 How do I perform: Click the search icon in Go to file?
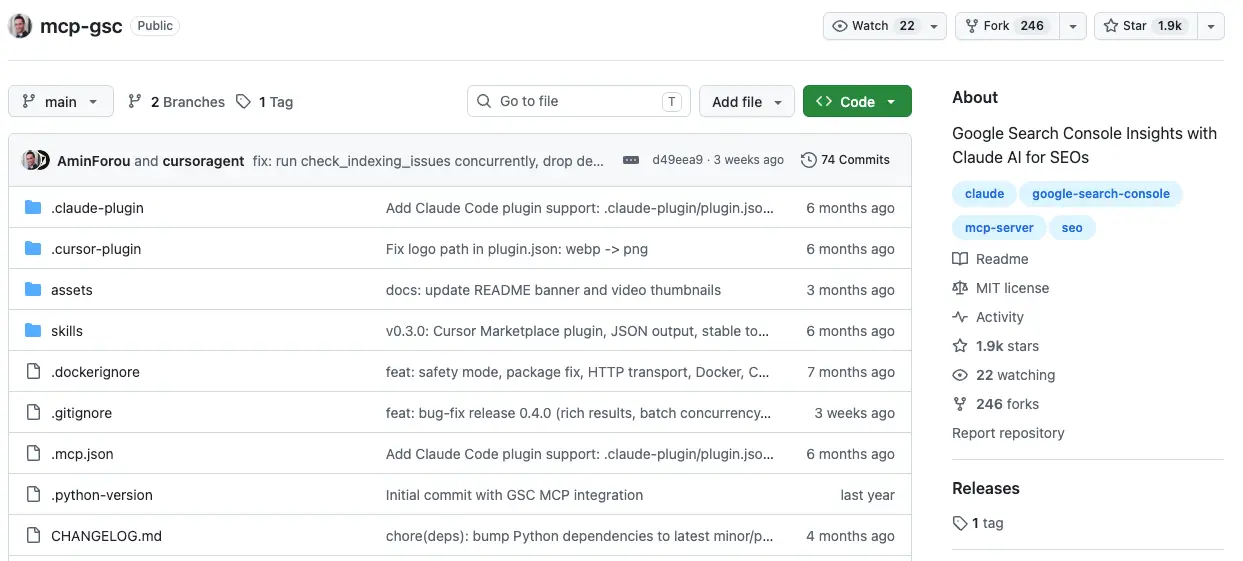[484, 101]
